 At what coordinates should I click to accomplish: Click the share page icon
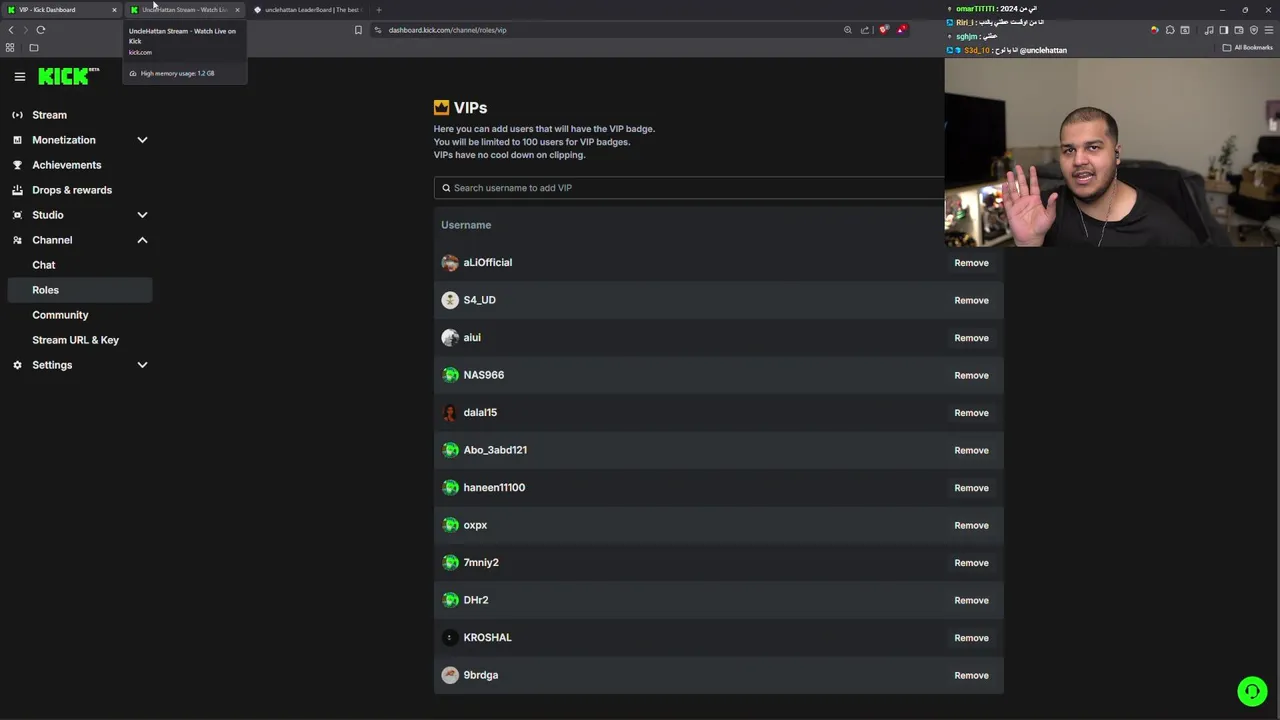[x=865, y=30]
